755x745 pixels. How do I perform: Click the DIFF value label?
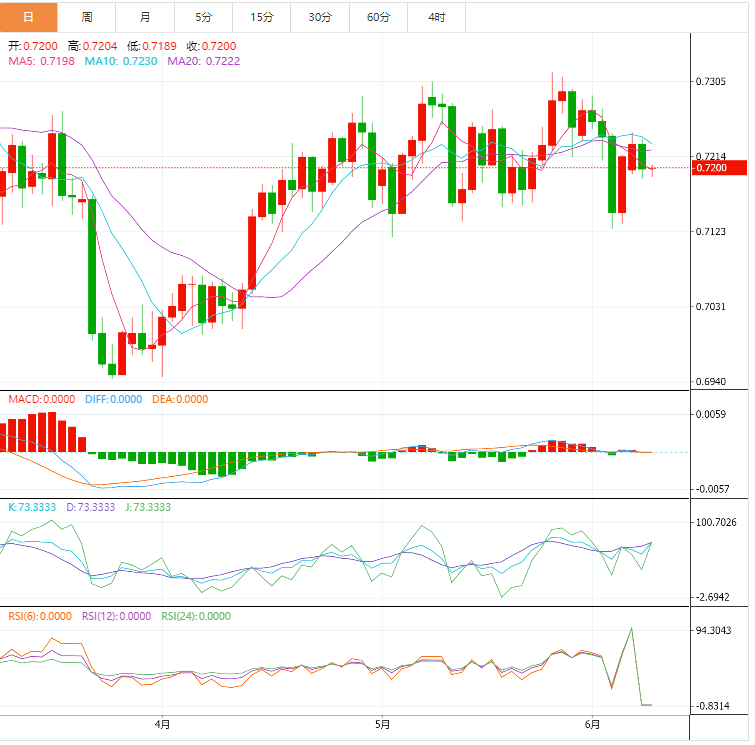[113, 399]
